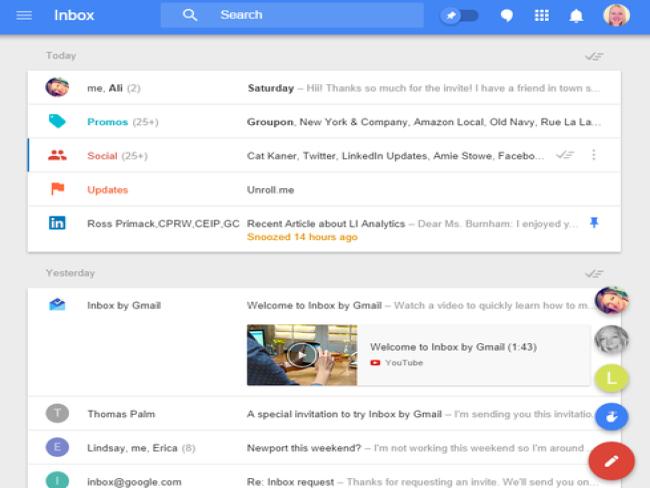Viewport: 650px width, 488px height.
Task: Open the hamburger main menu
Action: (24, 15)
